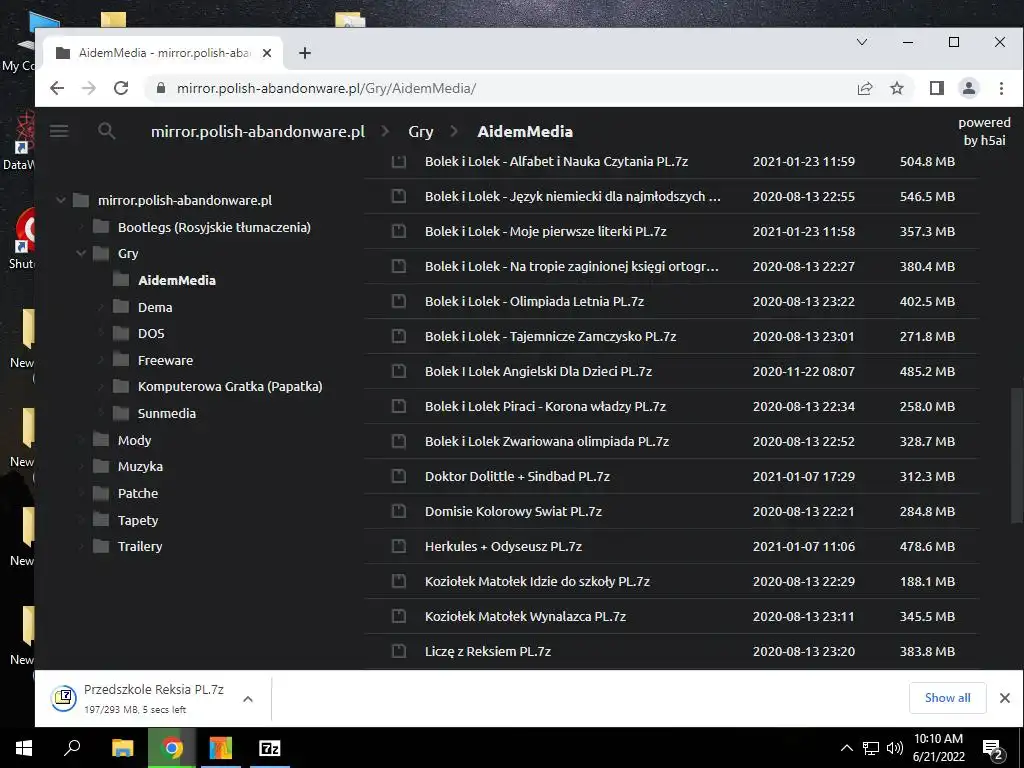
Task: Download Bolek i Lolek - Tajemnicze Zamczysko PL.7z
Action: 551,336
